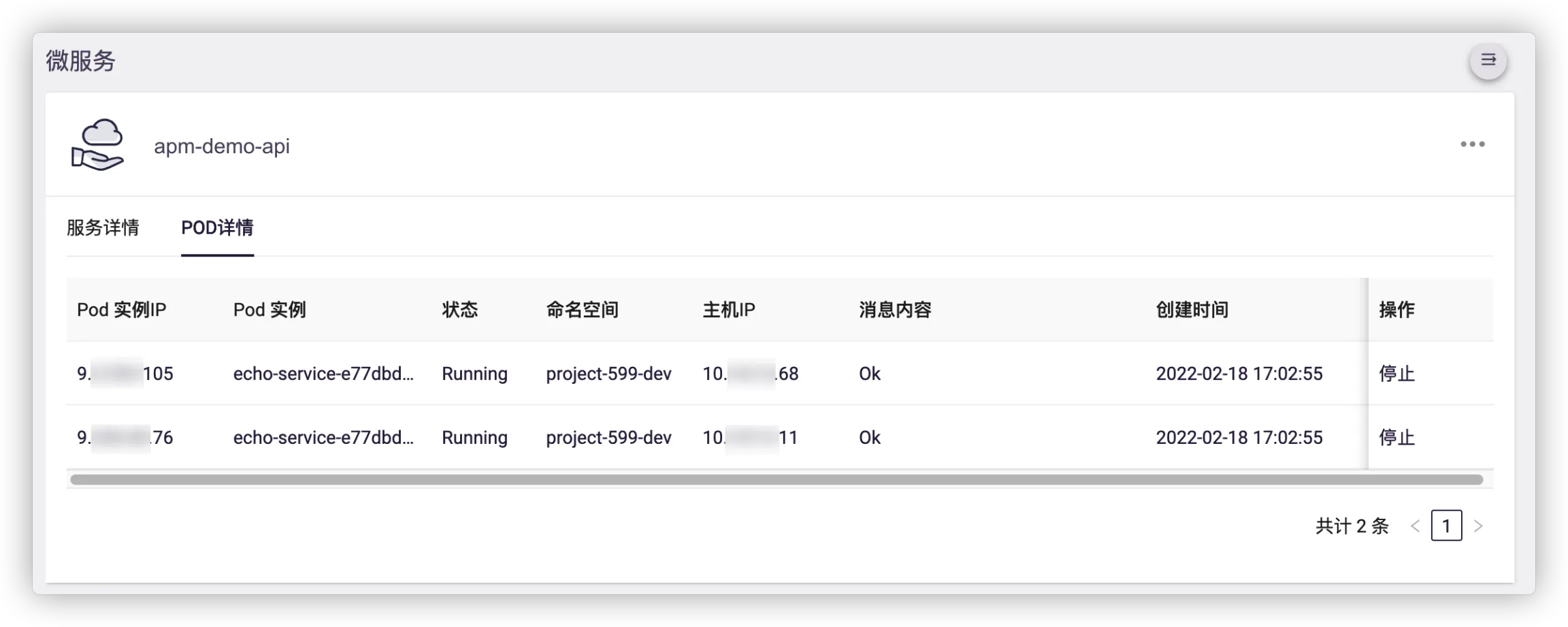The height and width of the screenshot is (627, 1568).
Task: Go to the previous page arrow
Action: (x=1415, y=526)
